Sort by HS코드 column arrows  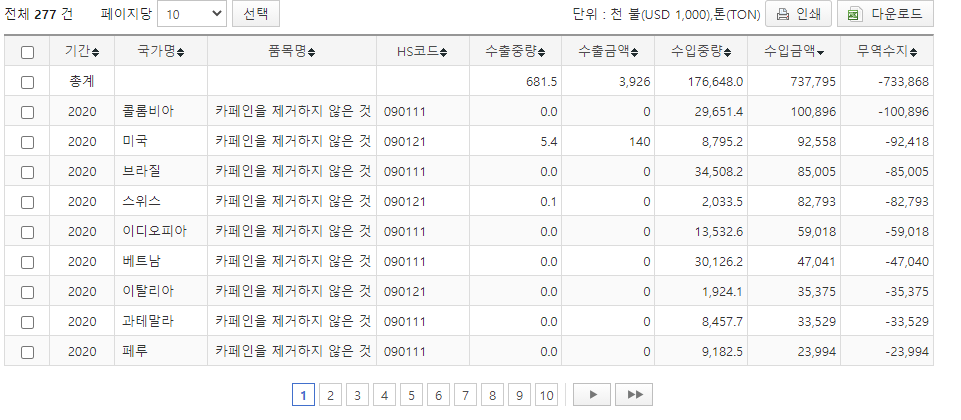pos(443,52)
